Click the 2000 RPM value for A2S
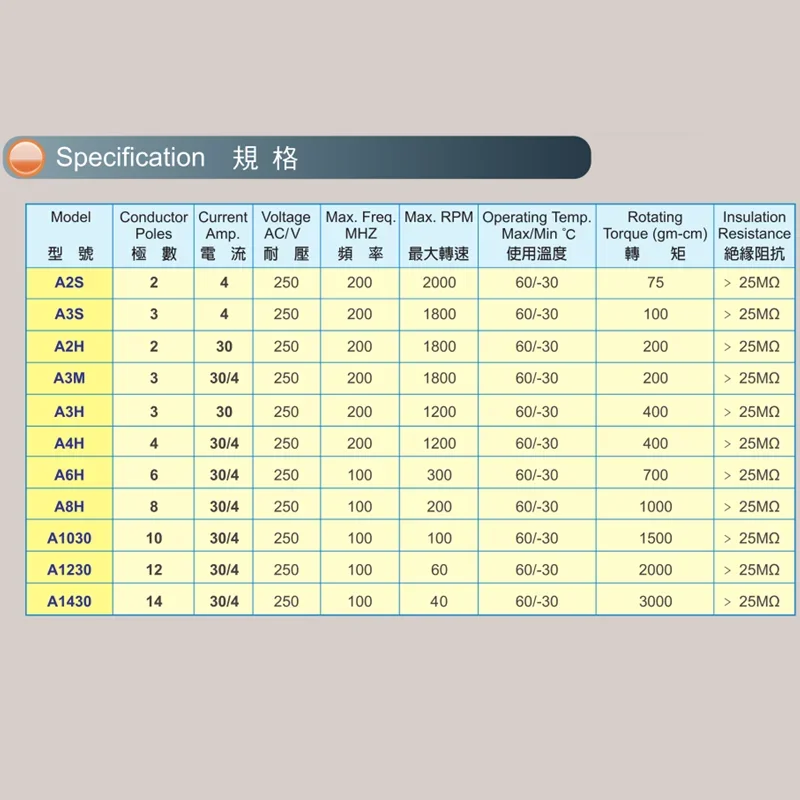 (439, 283)
